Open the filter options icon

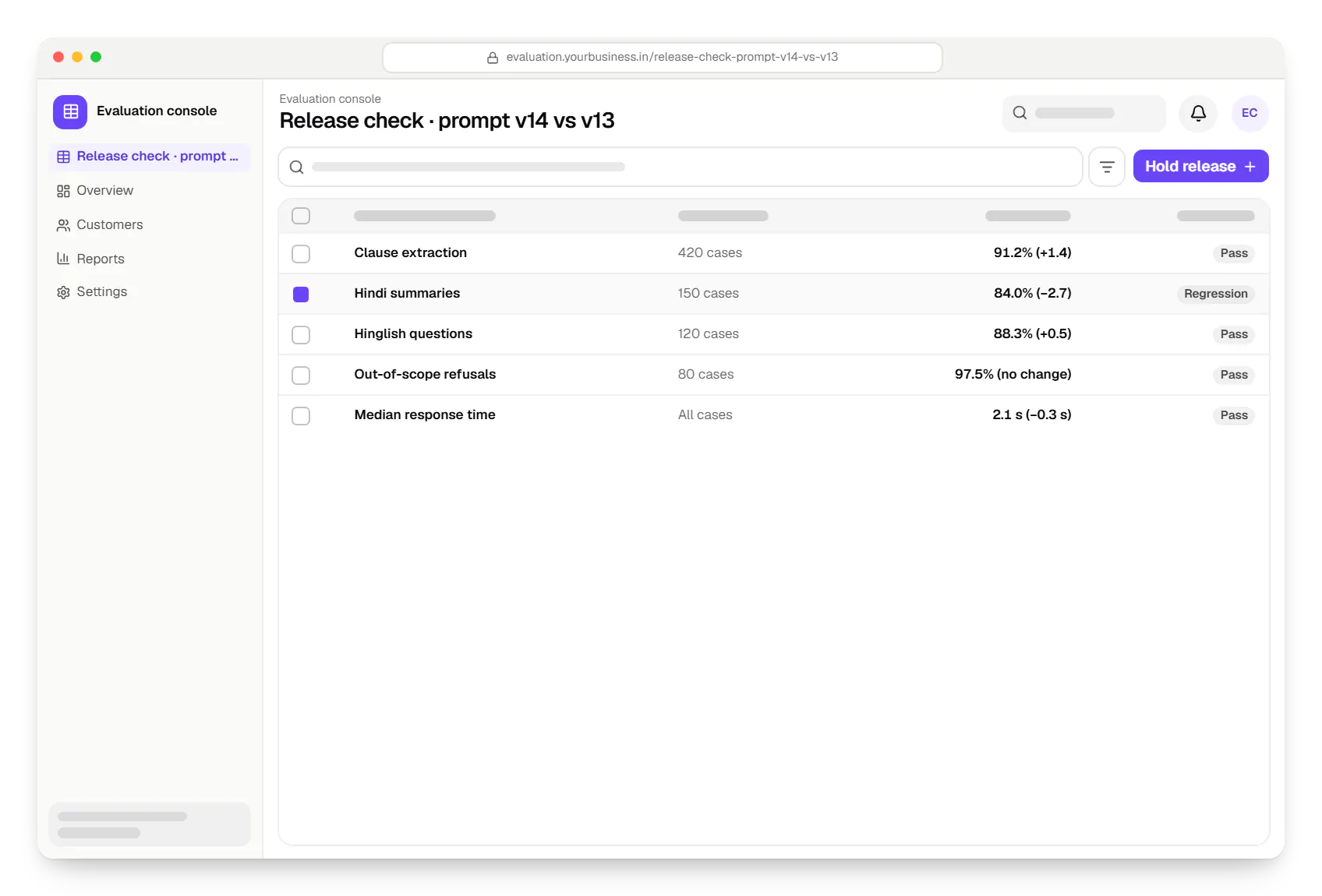pos(1106,167)
